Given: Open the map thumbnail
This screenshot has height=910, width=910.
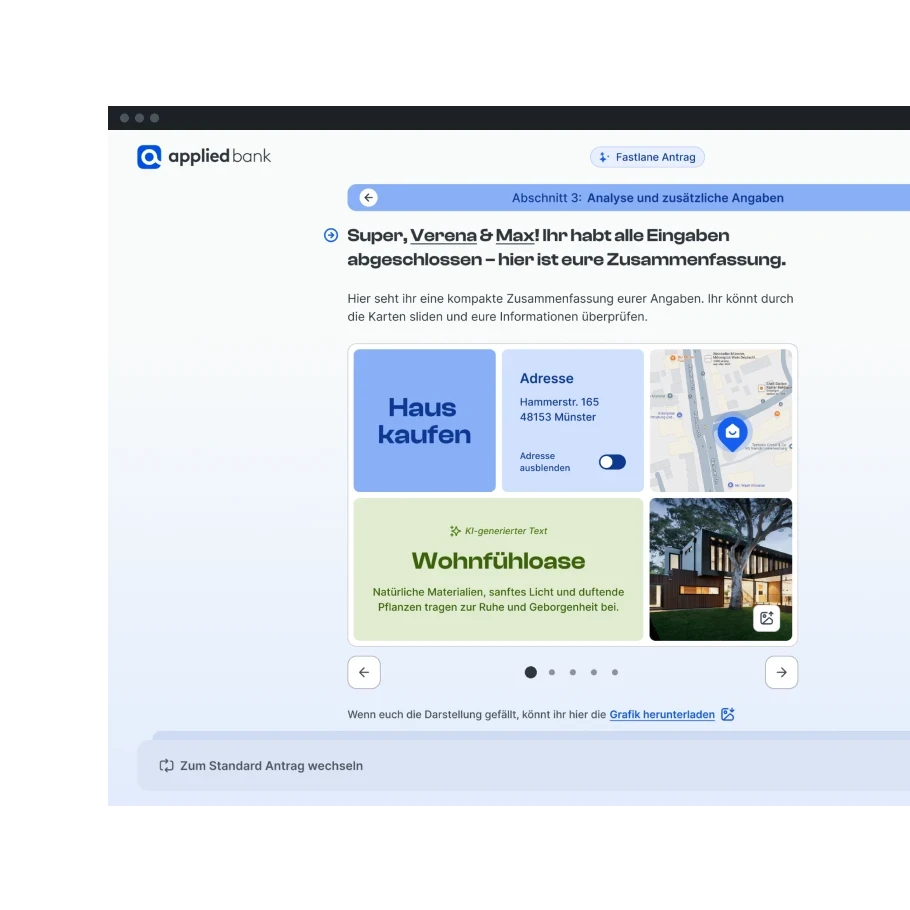Looking at the screenshot, I should tap(721, 420).
